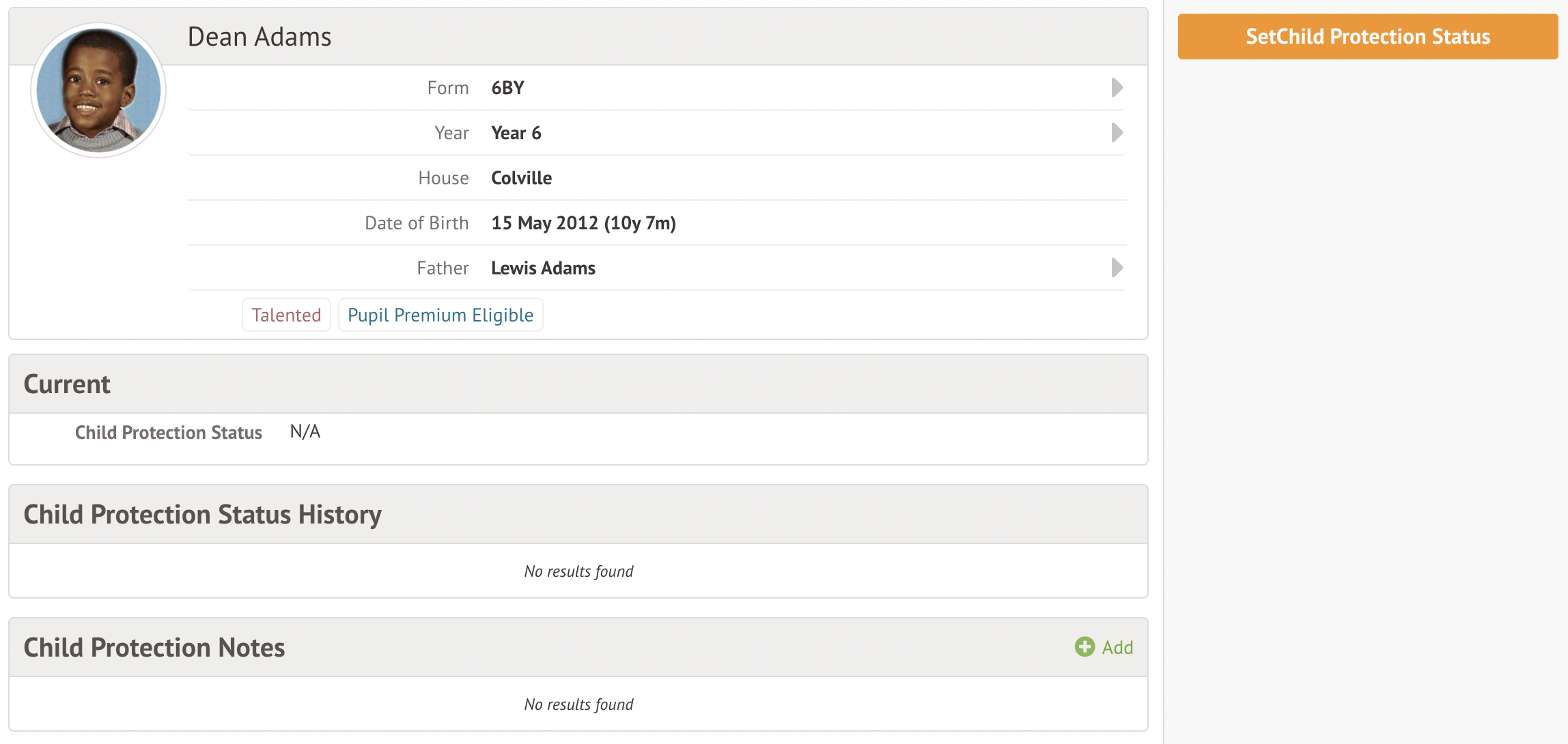Screen dimensions: 1568x744
Task: Select the Talented tag
Action: point(286,315)
